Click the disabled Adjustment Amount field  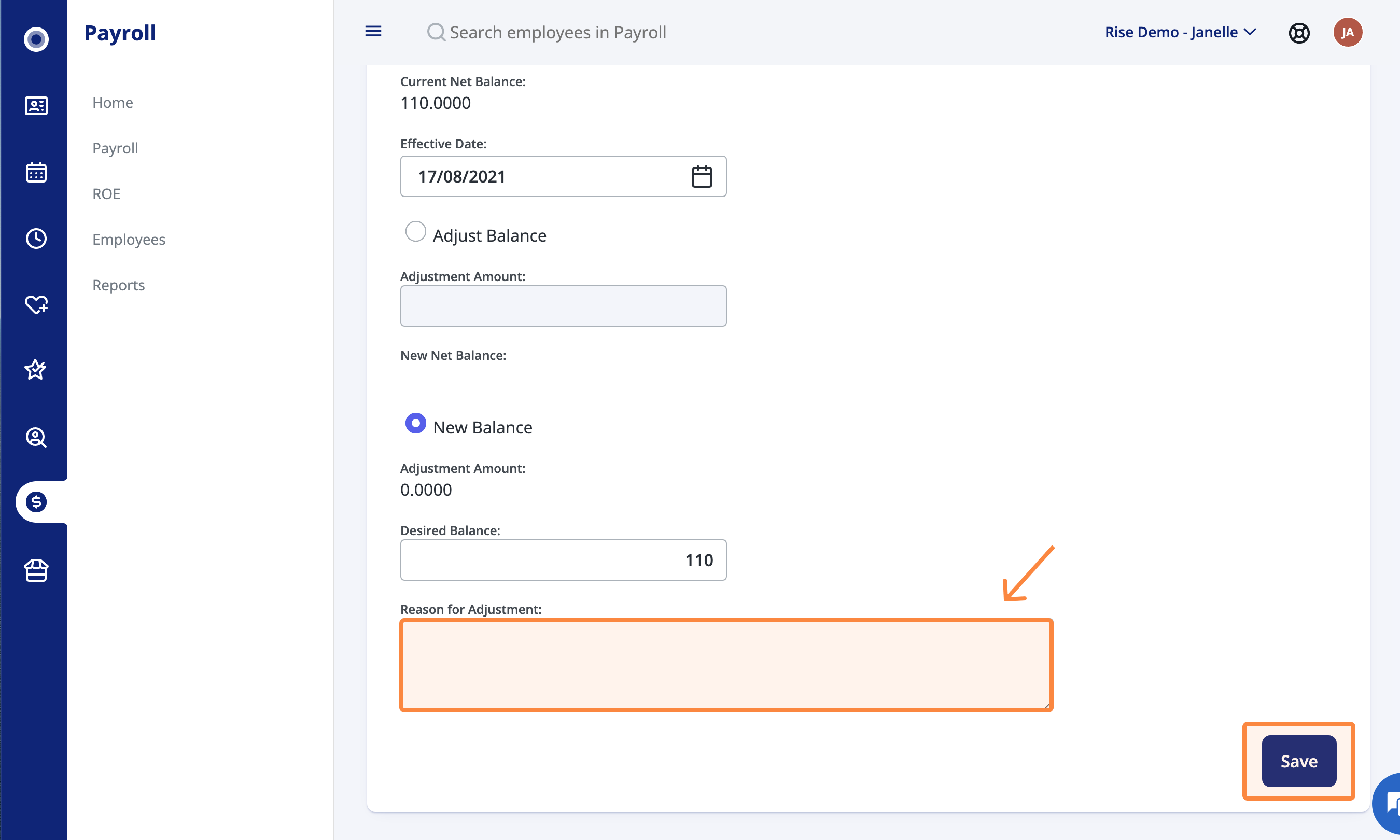pos(563,305)
